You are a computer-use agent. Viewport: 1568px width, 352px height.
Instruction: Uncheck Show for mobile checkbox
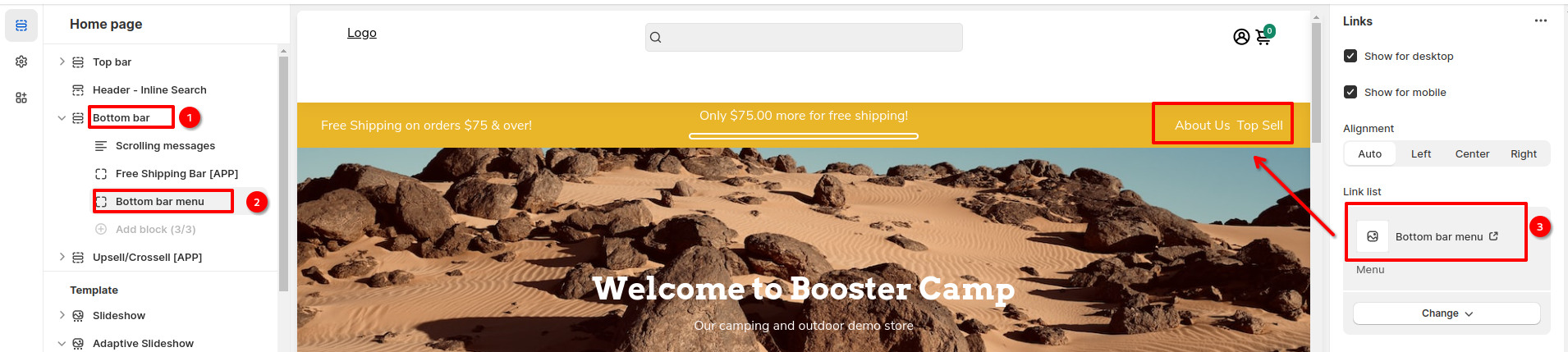click(x=1350, y=92)
